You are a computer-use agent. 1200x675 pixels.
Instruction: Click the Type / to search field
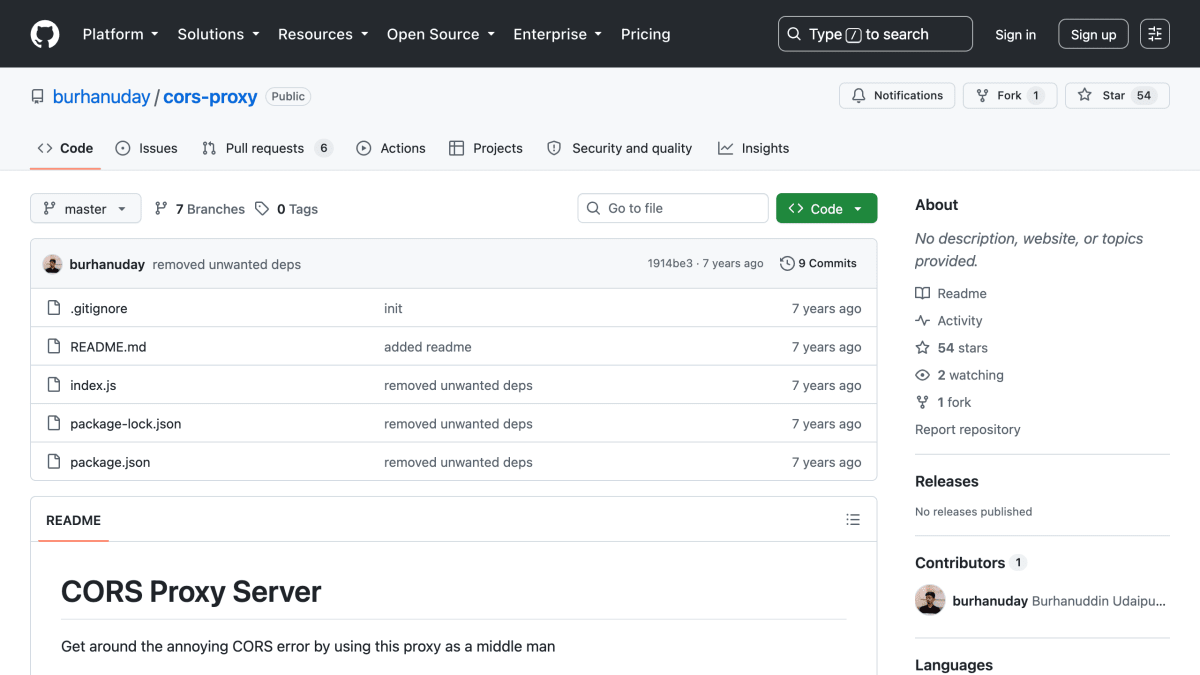point(875,34)
